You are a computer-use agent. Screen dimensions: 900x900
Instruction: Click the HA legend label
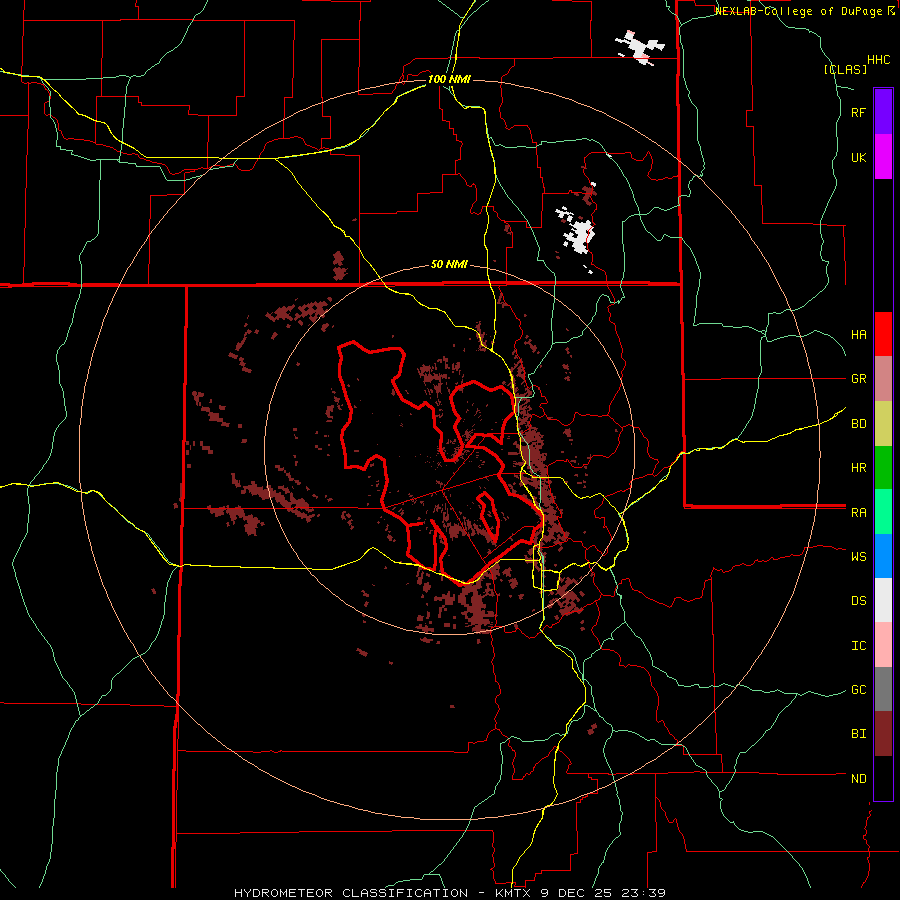click(x=858, y=335)
